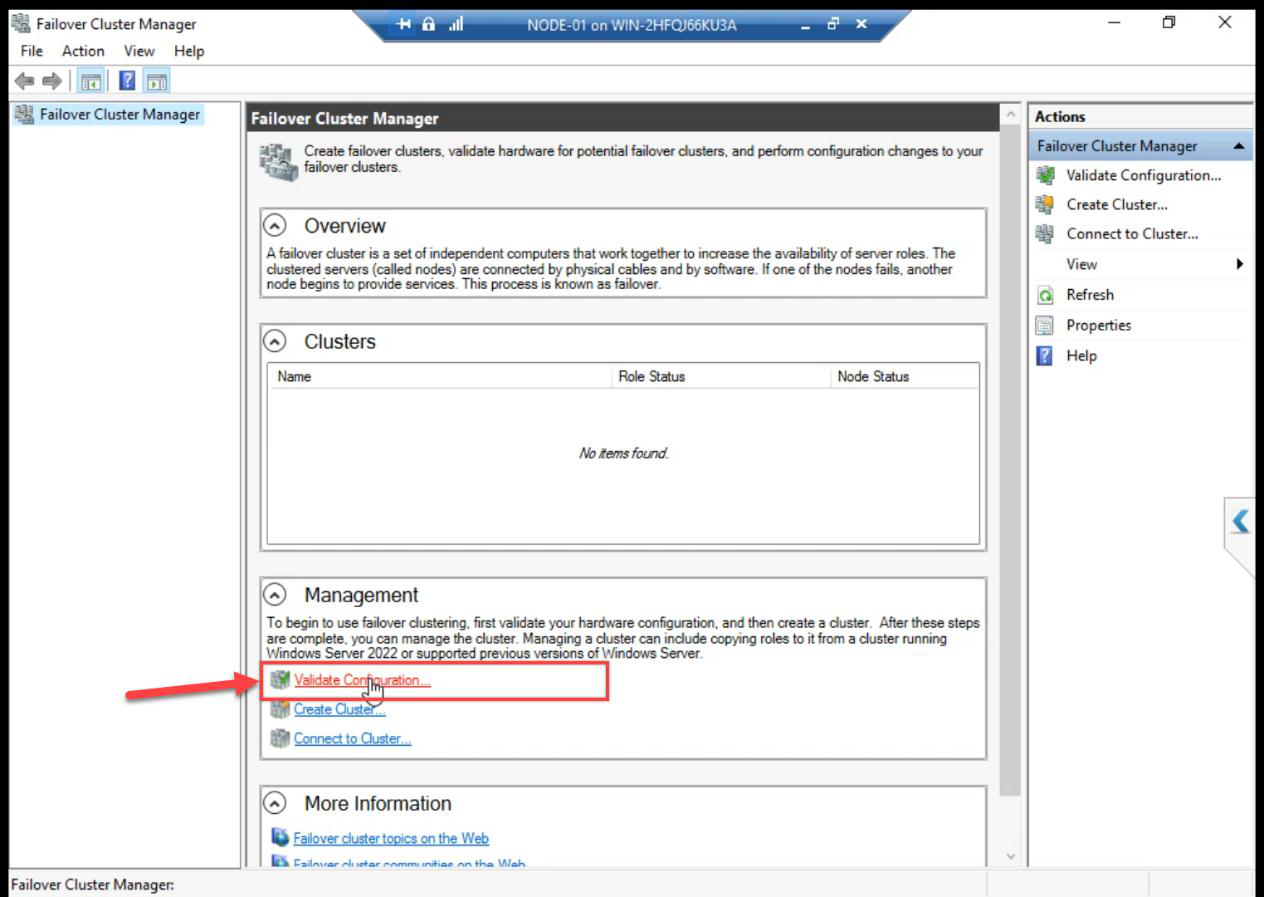This screenshot has width=1264, height=897.
Task: Click the blue Help toolbar icon
Action: tap(127, 81)
